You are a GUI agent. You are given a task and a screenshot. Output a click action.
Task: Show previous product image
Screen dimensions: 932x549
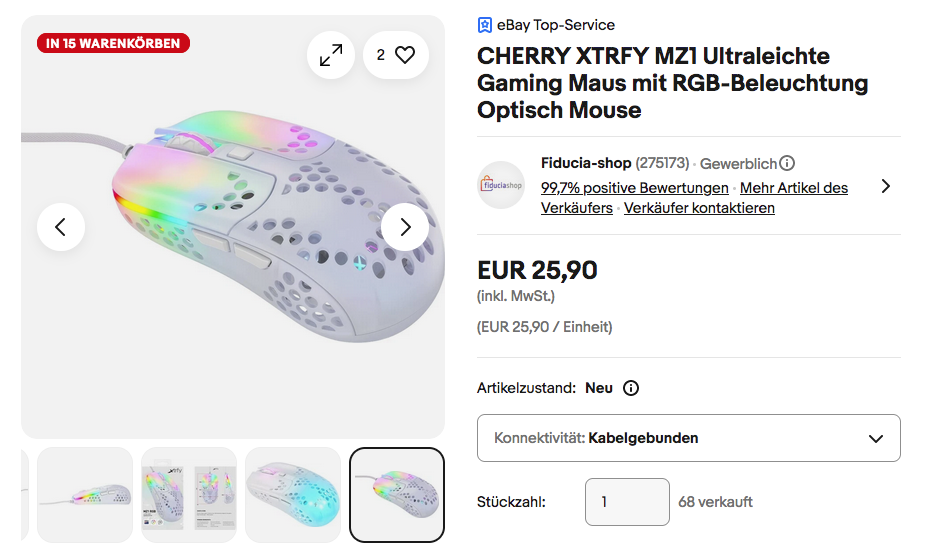coord(61,227)
